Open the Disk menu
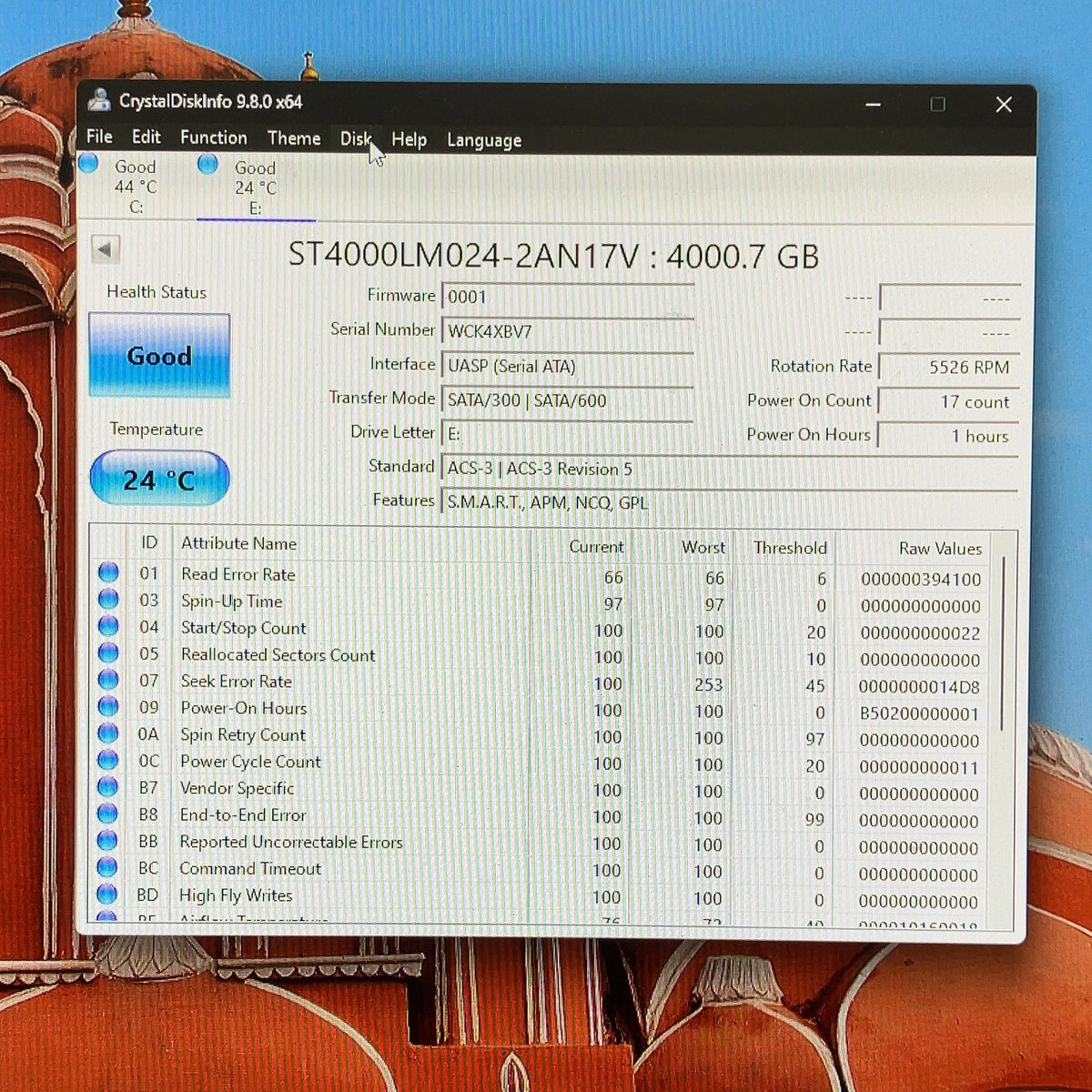This screenshot has height=1092, width=1092. pyautogui.click(x=355, y=138)
